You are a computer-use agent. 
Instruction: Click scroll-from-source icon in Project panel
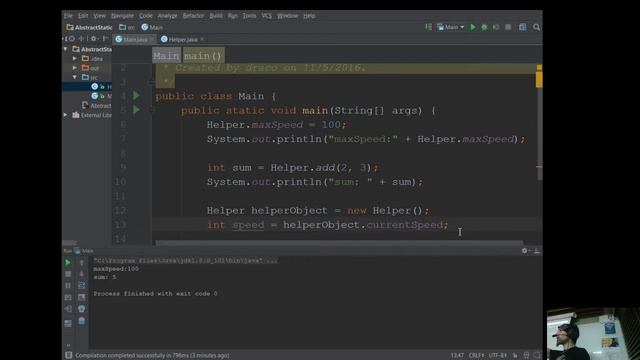coord(72,39)
